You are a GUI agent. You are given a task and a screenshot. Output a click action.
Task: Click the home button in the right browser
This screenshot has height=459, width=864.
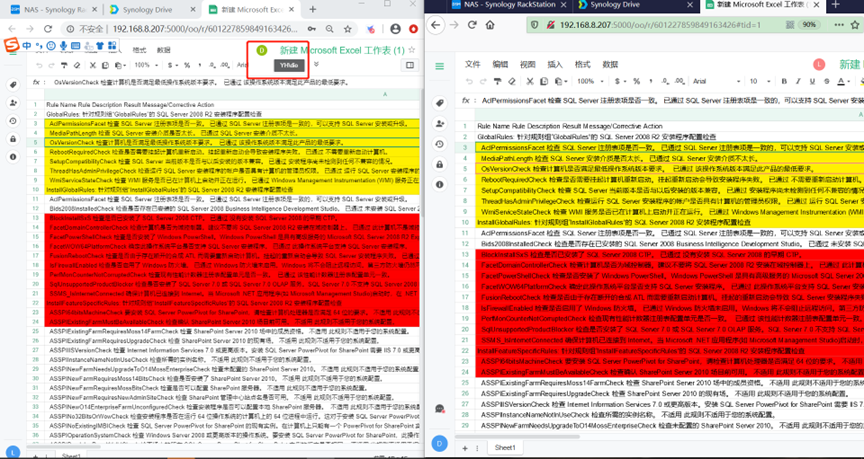tap(490, 25)
